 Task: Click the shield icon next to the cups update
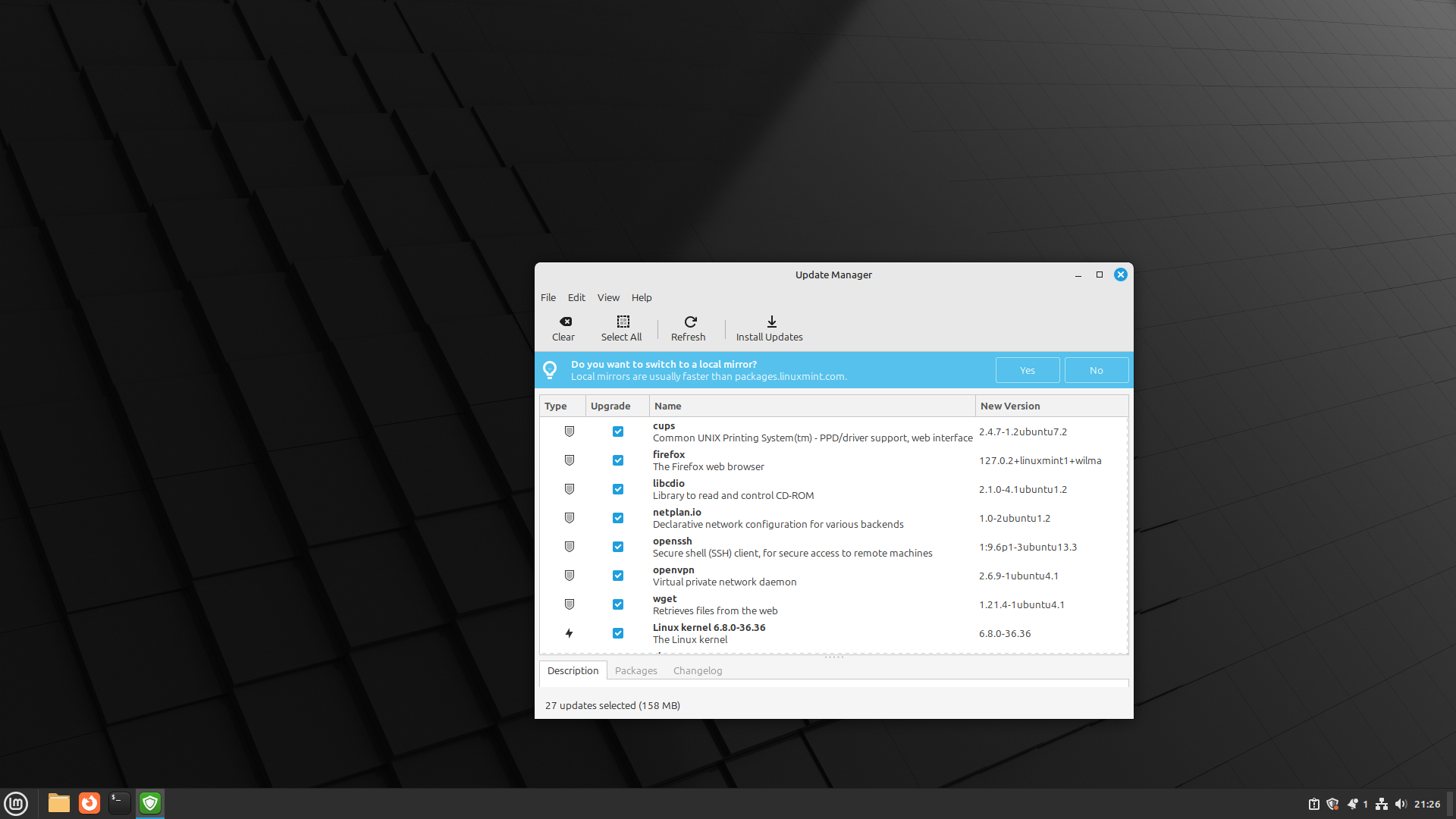(x=569, y=431)
